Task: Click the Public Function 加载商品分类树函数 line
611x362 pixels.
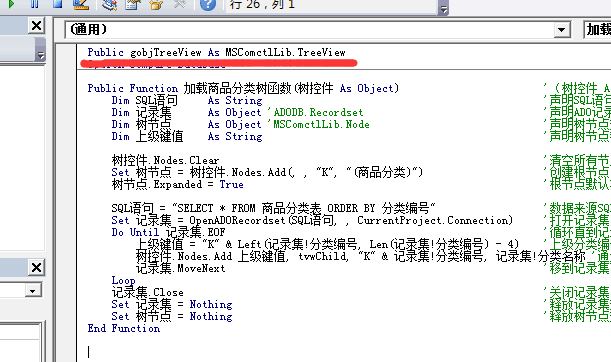Action: (243, 88)
